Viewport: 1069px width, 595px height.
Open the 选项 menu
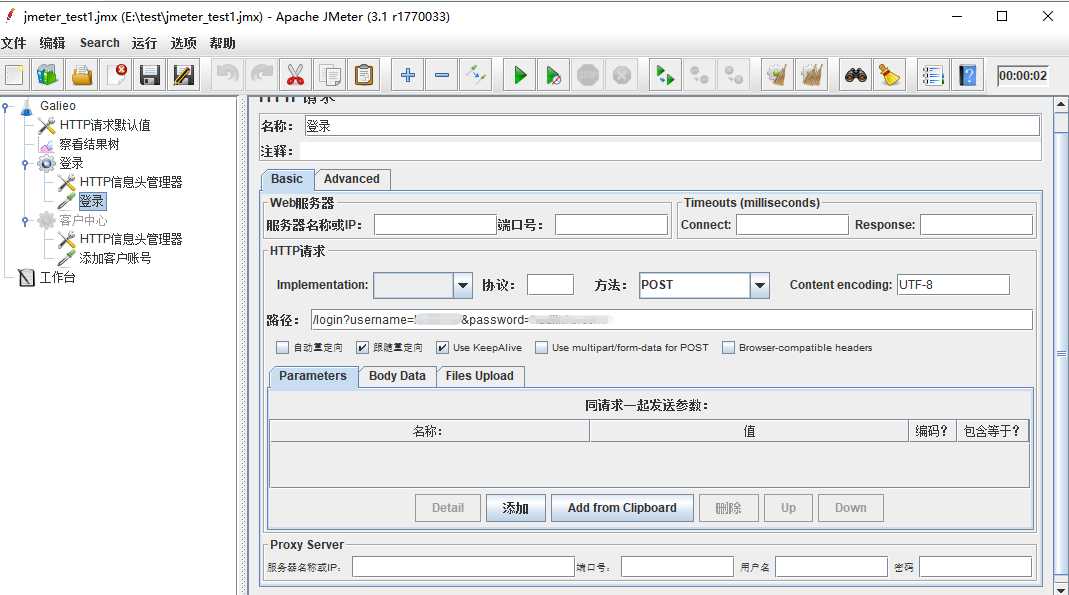183,43
